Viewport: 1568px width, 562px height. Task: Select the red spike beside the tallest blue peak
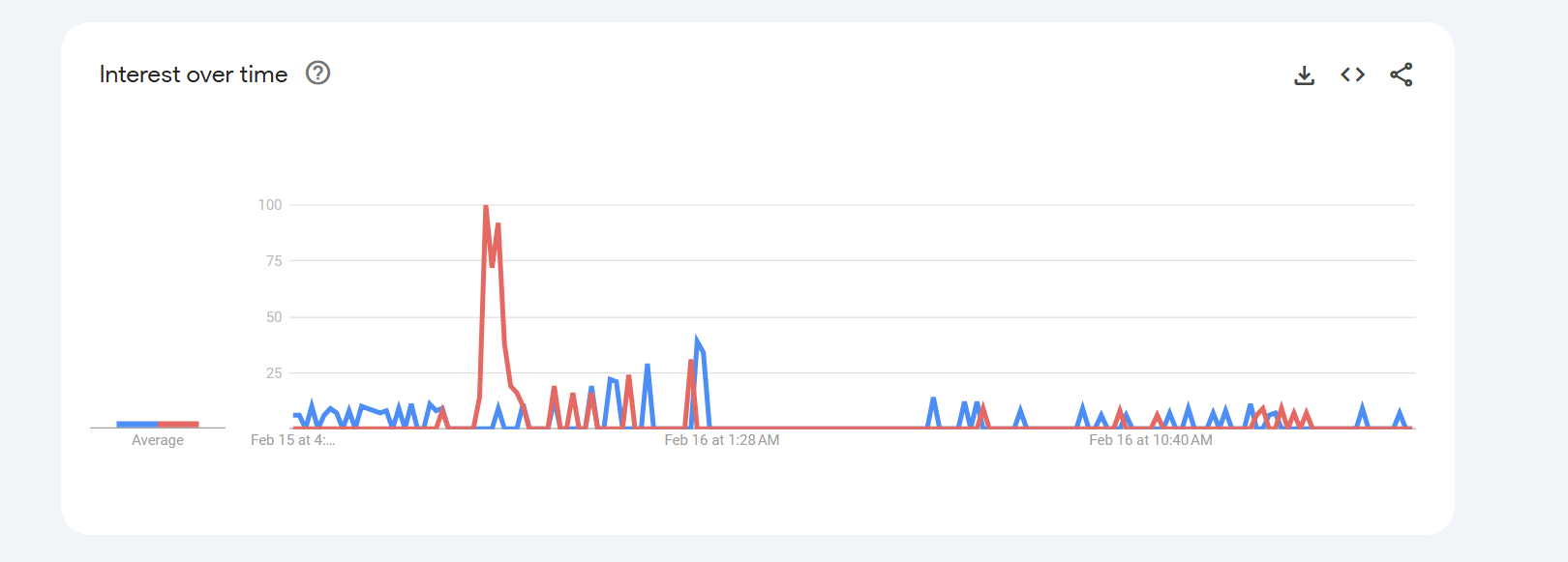691,363
